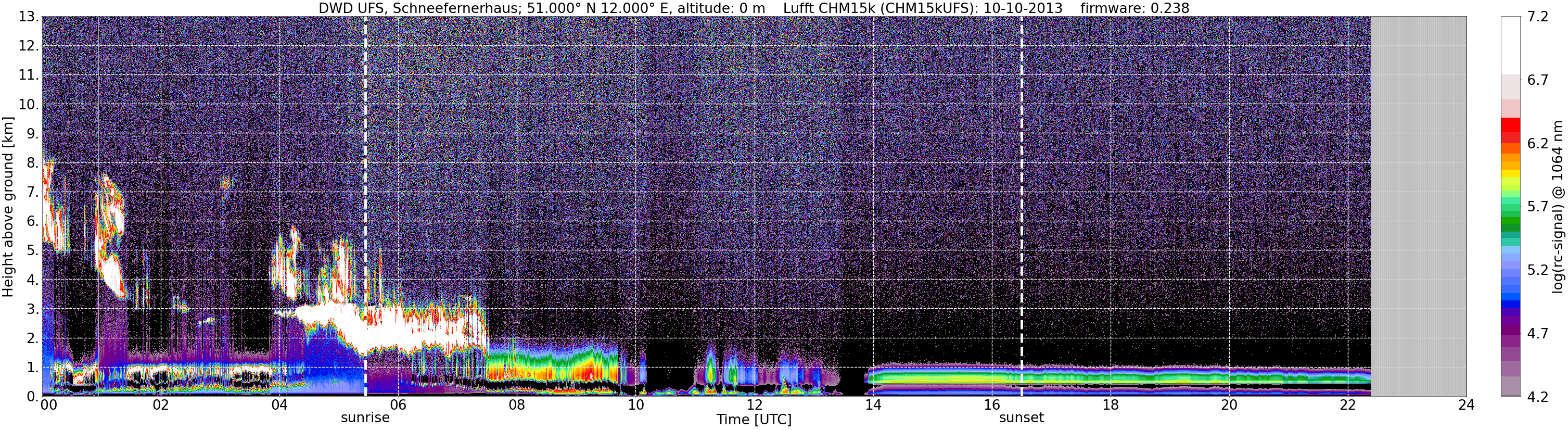Click the time axis tick "04"
1568x430 pixels.
[x=279, y=405]
